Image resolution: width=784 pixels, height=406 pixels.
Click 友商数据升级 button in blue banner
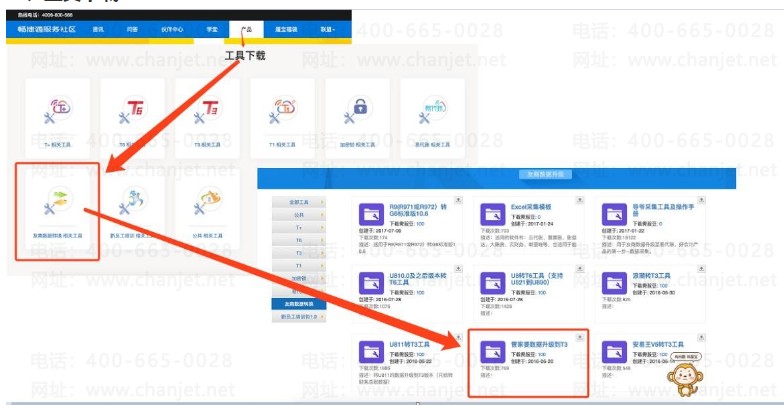pyautogui.click(x=546, y=174)
